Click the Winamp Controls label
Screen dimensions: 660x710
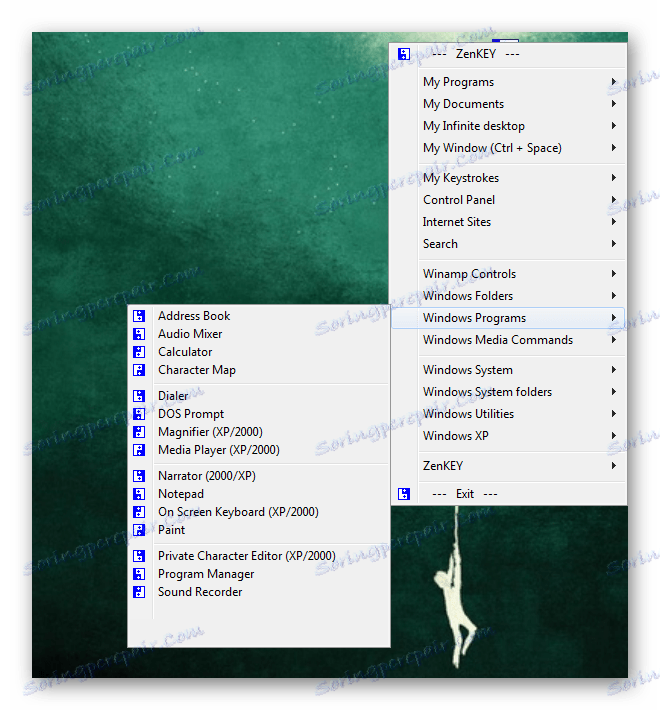pos(469,274)
